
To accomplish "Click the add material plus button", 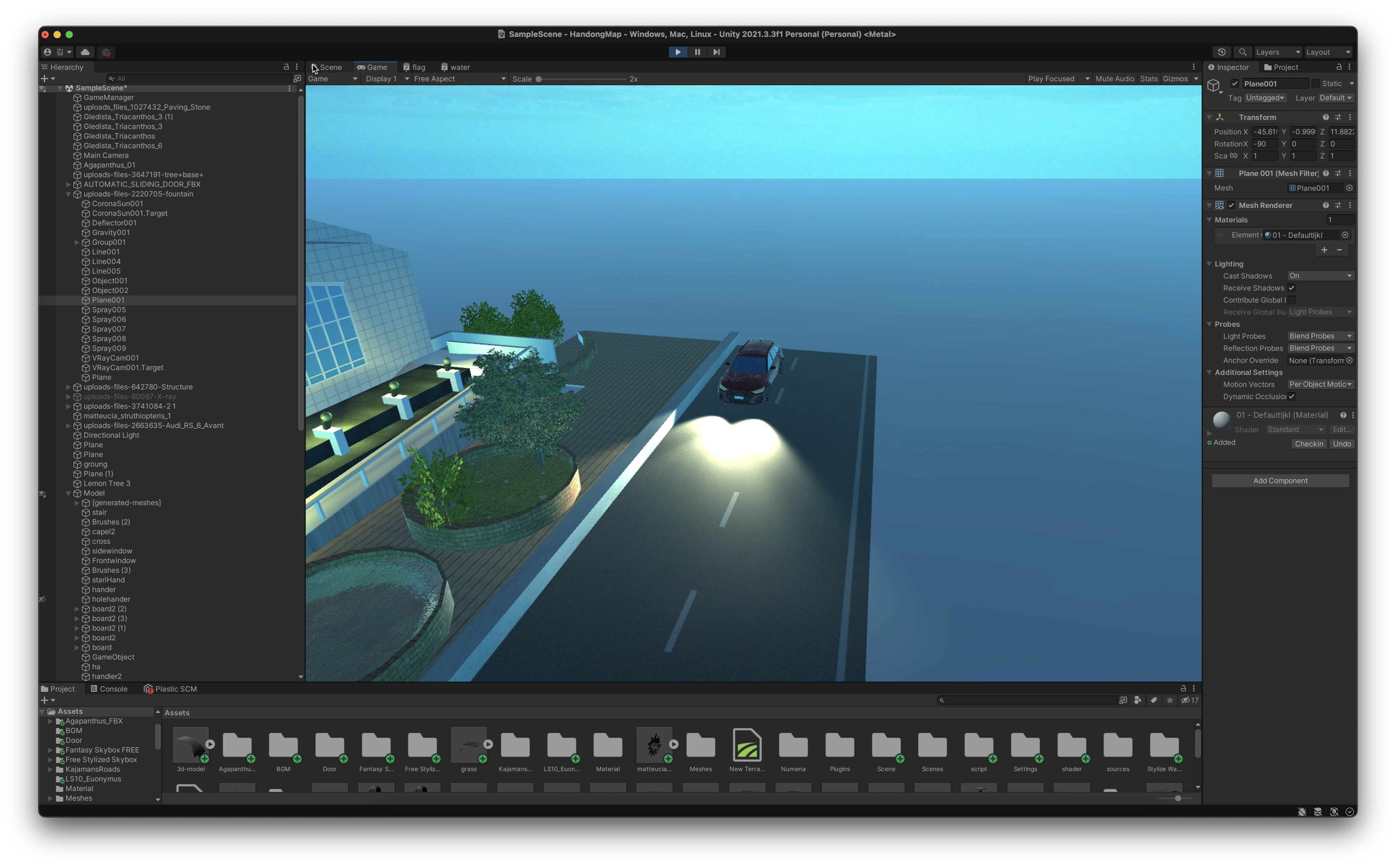I will pyautogui.click(x=1324, y=250).
